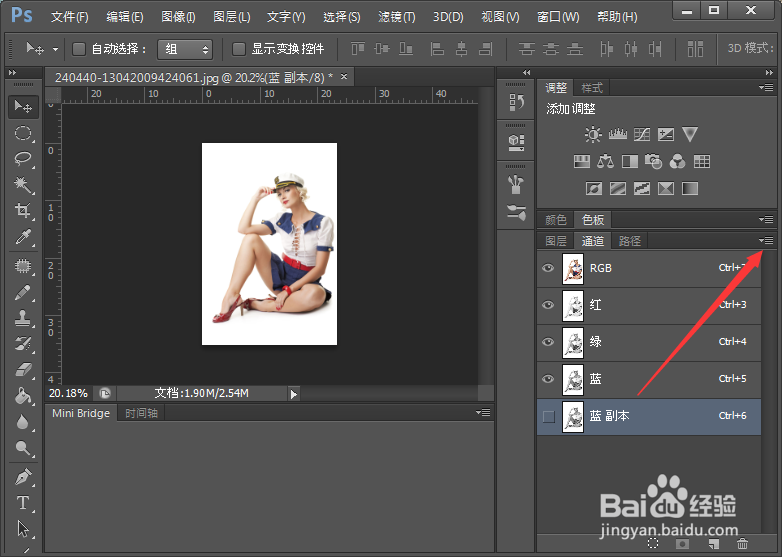This screenshot has height=557, width=782.
Task: Open the 组 auto-select dropdown
Action: [x=185, y=49]
